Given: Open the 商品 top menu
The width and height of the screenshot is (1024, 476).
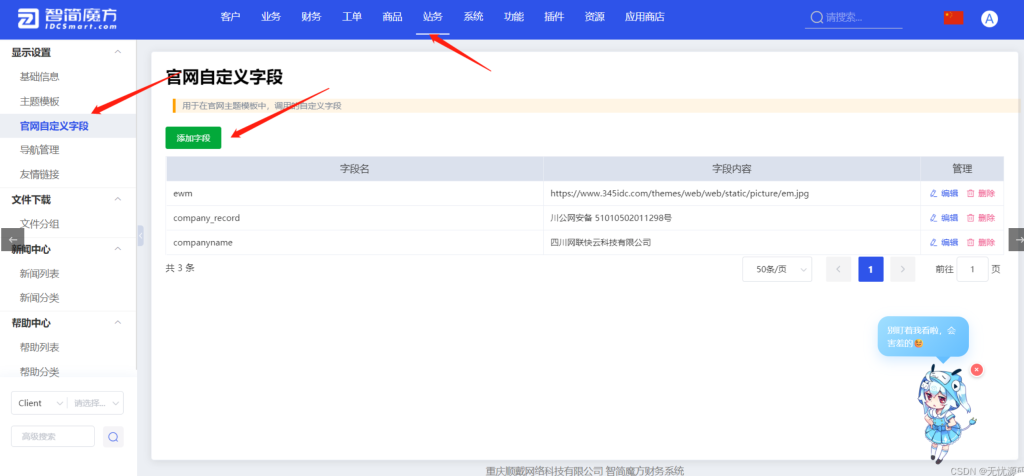Looking at the screenshot, I should click(x=392, y=17).
